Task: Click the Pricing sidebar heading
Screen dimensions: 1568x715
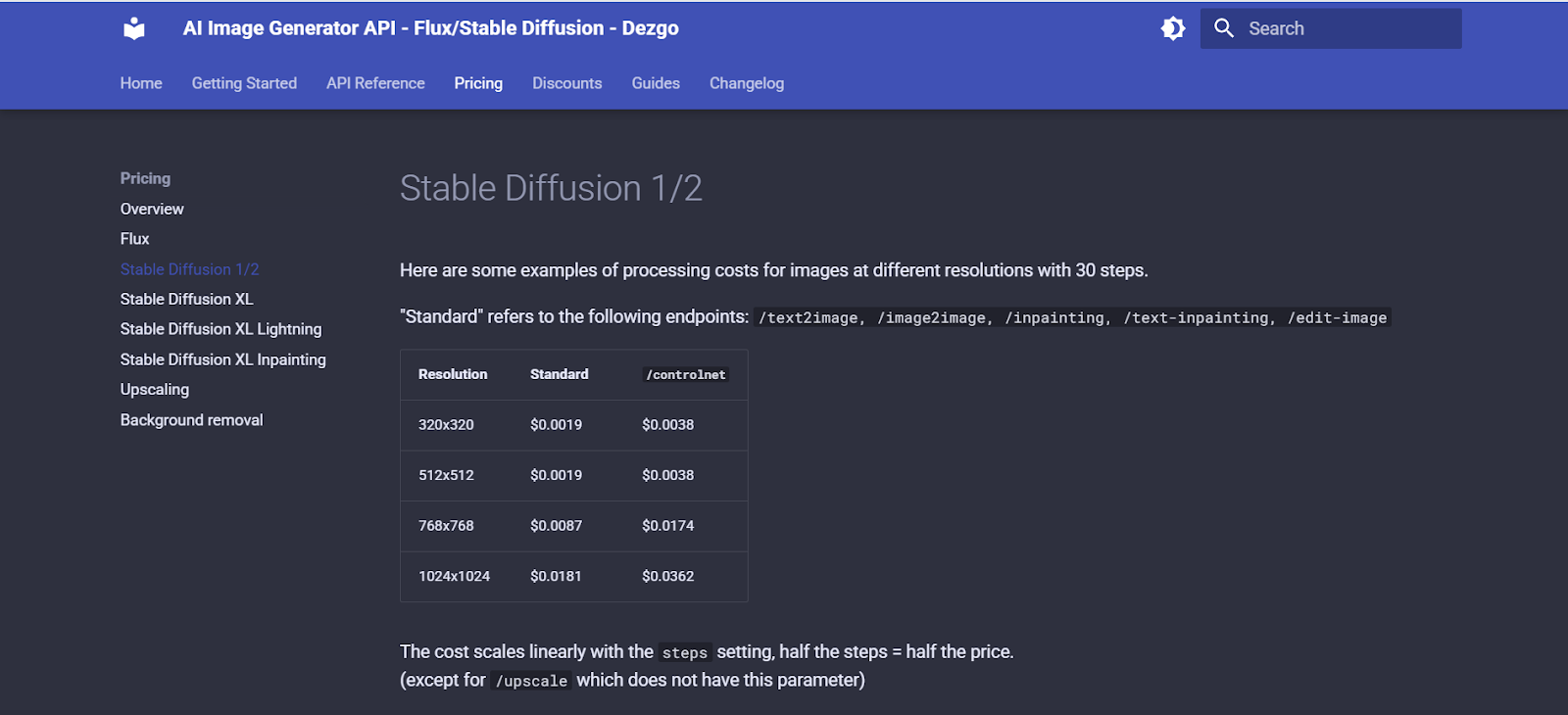Action: (145, 178)
